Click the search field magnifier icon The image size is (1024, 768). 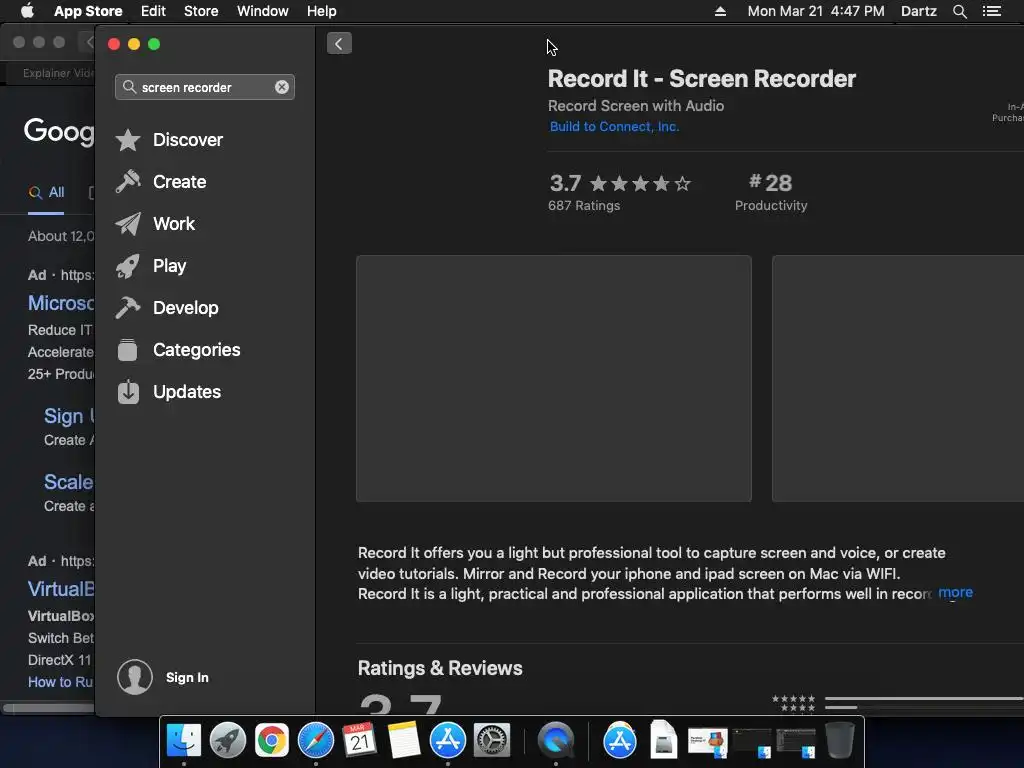[x=129, y=87]
